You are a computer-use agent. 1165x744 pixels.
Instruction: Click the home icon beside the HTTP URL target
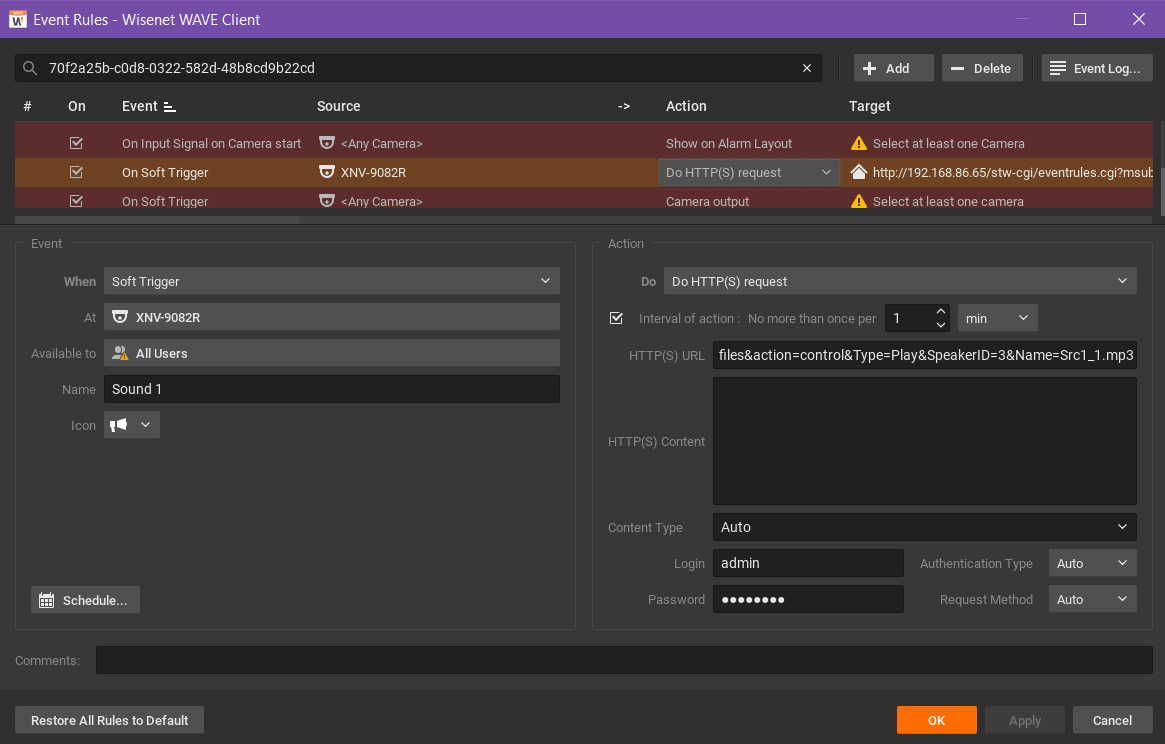pyautogui.click(x=858, y=172)
